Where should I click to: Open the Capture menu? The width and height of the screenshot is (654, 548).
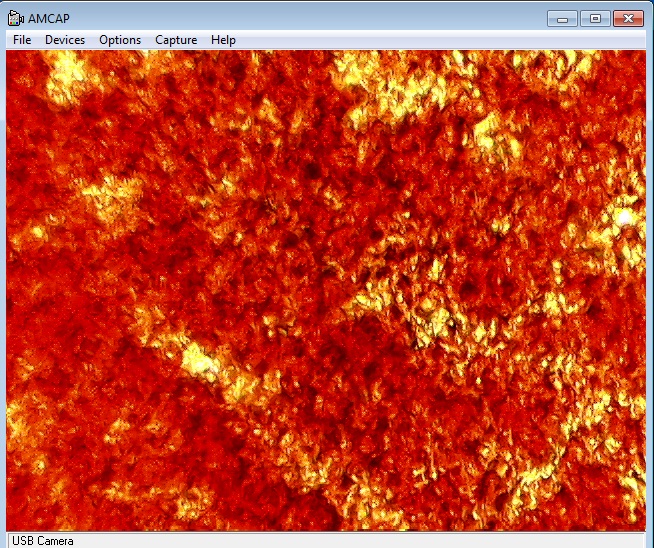[x=176, y=40]
